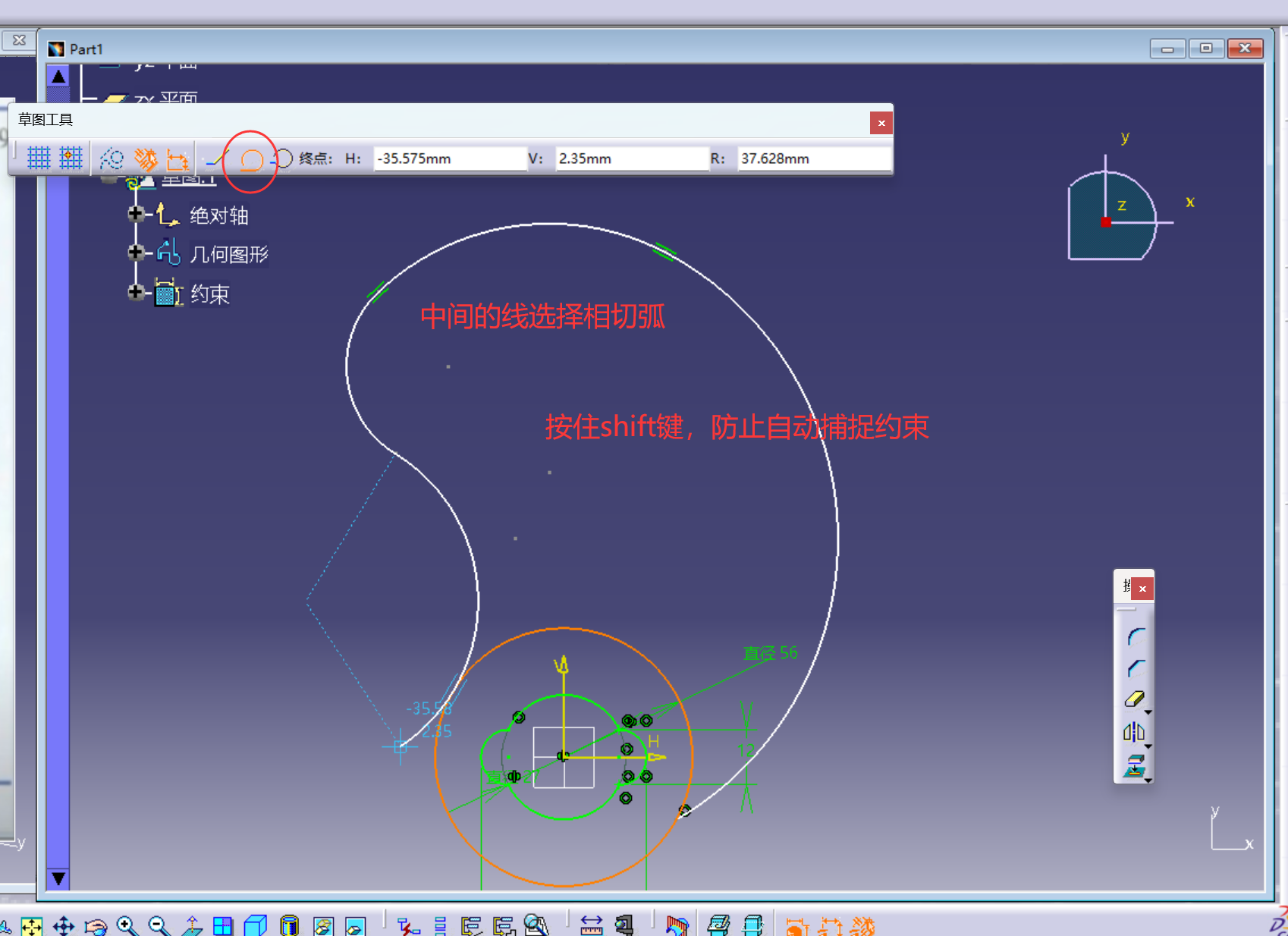
Task: Click the Apply Material colorful icon
Action: pos(677,926)
